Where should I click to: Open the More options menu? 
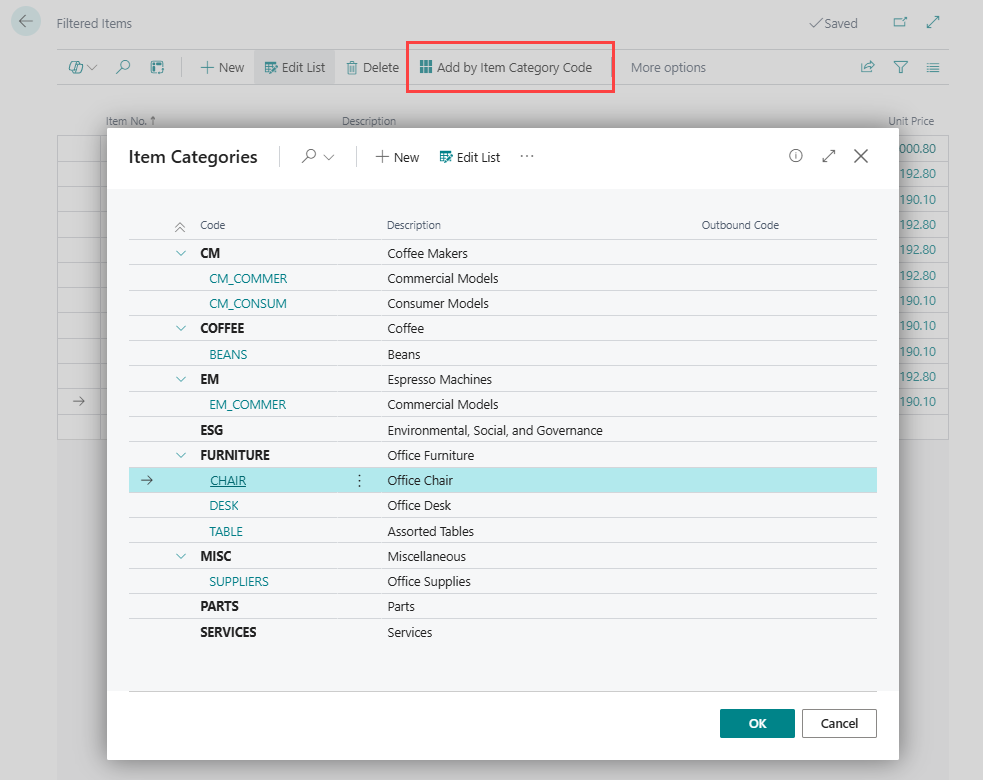(x=668, y=67)
